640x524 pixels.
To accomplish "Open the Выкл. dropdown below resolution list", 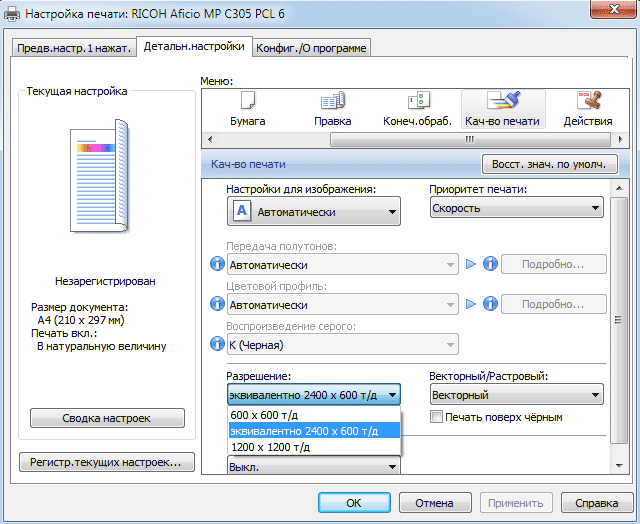I will [x=313, y=466].
